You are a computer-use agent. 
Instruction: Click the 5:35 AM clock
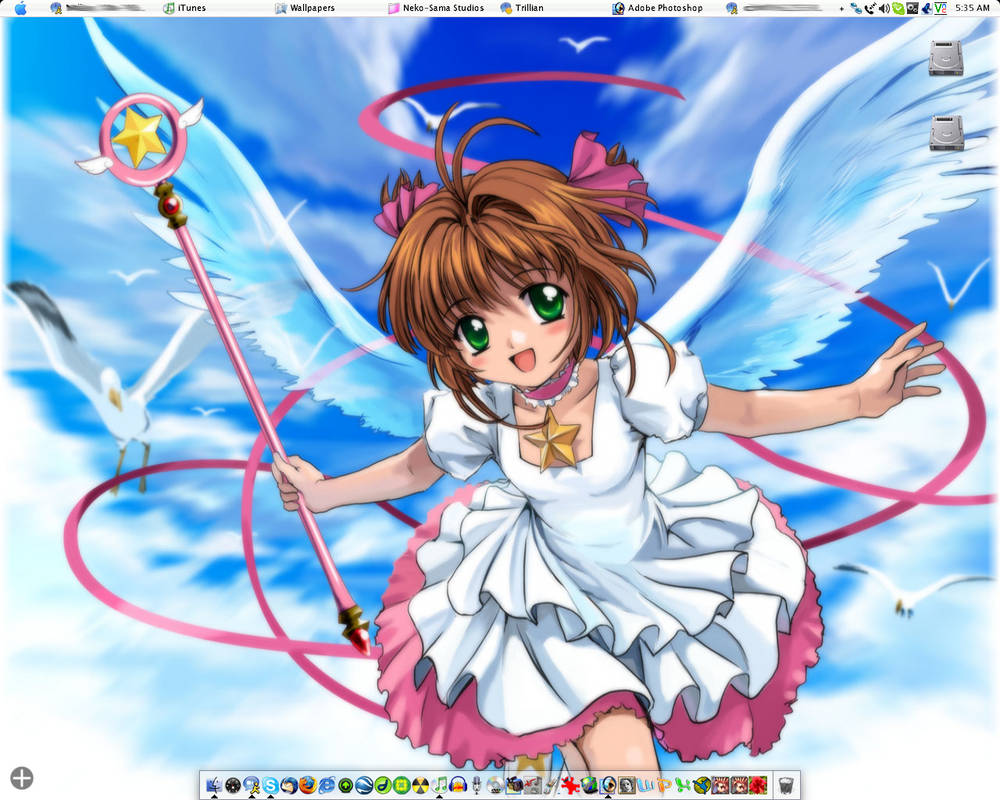[972, 8]
